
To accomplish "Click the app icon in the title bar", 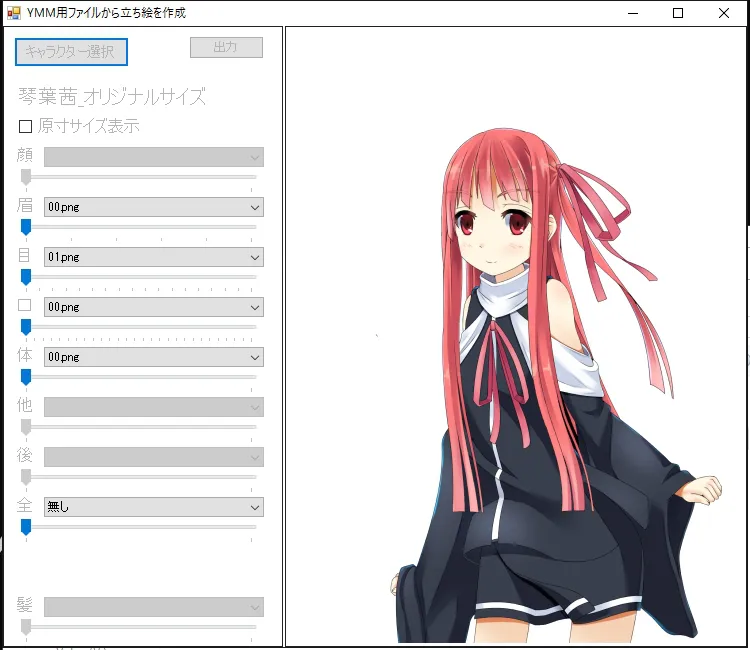I will pos(13,13).
